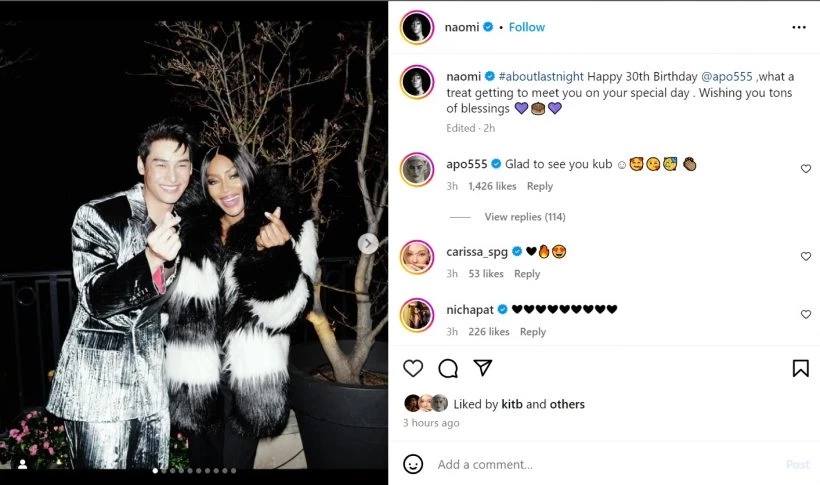Image resolution: width=820 pixels, height=485 pixels.
Task: Open @apo555 mention in caption
Action: (726, 76)
